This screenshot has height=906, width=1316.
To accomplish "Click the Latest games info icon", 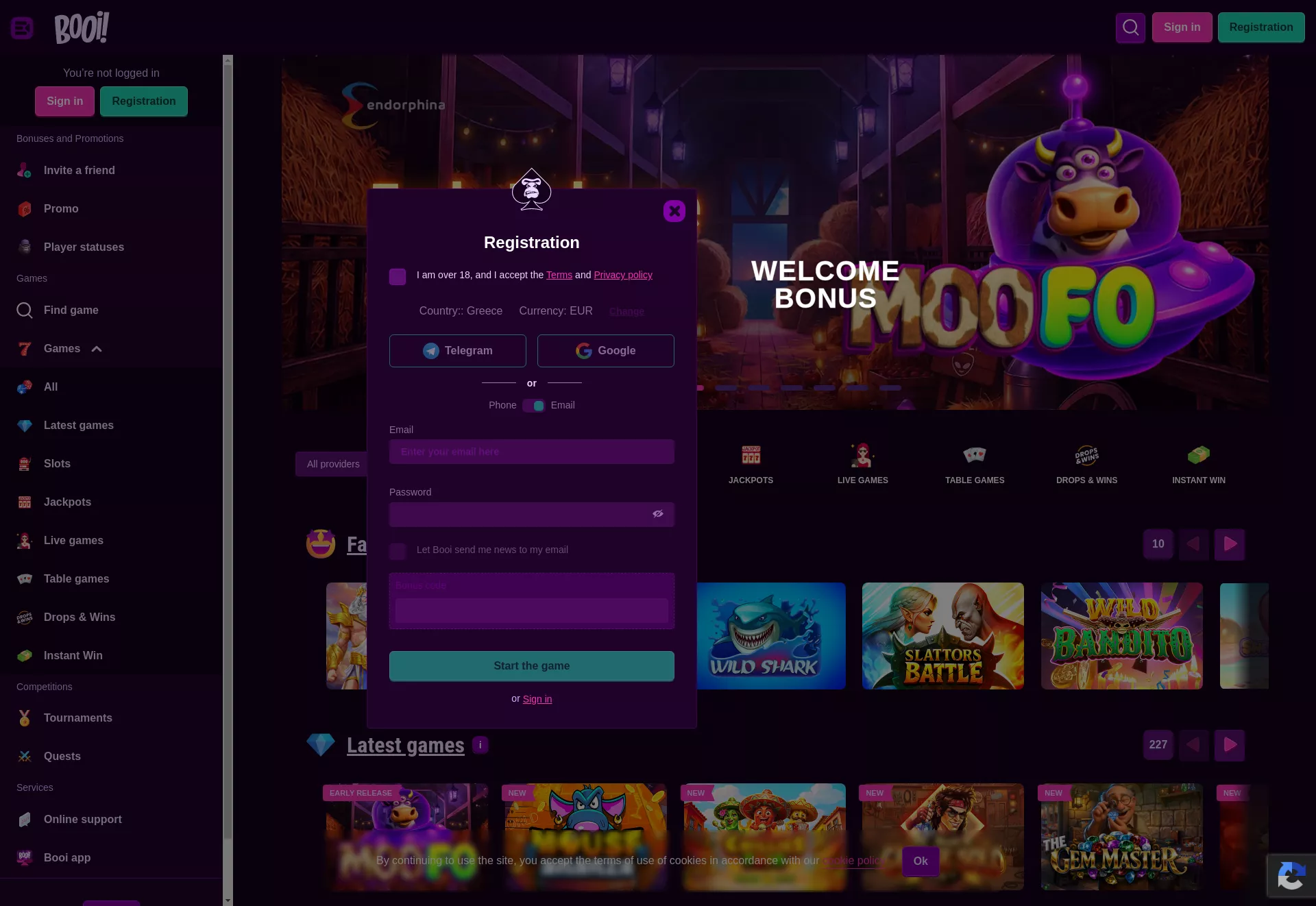I will tap(480, 745).
